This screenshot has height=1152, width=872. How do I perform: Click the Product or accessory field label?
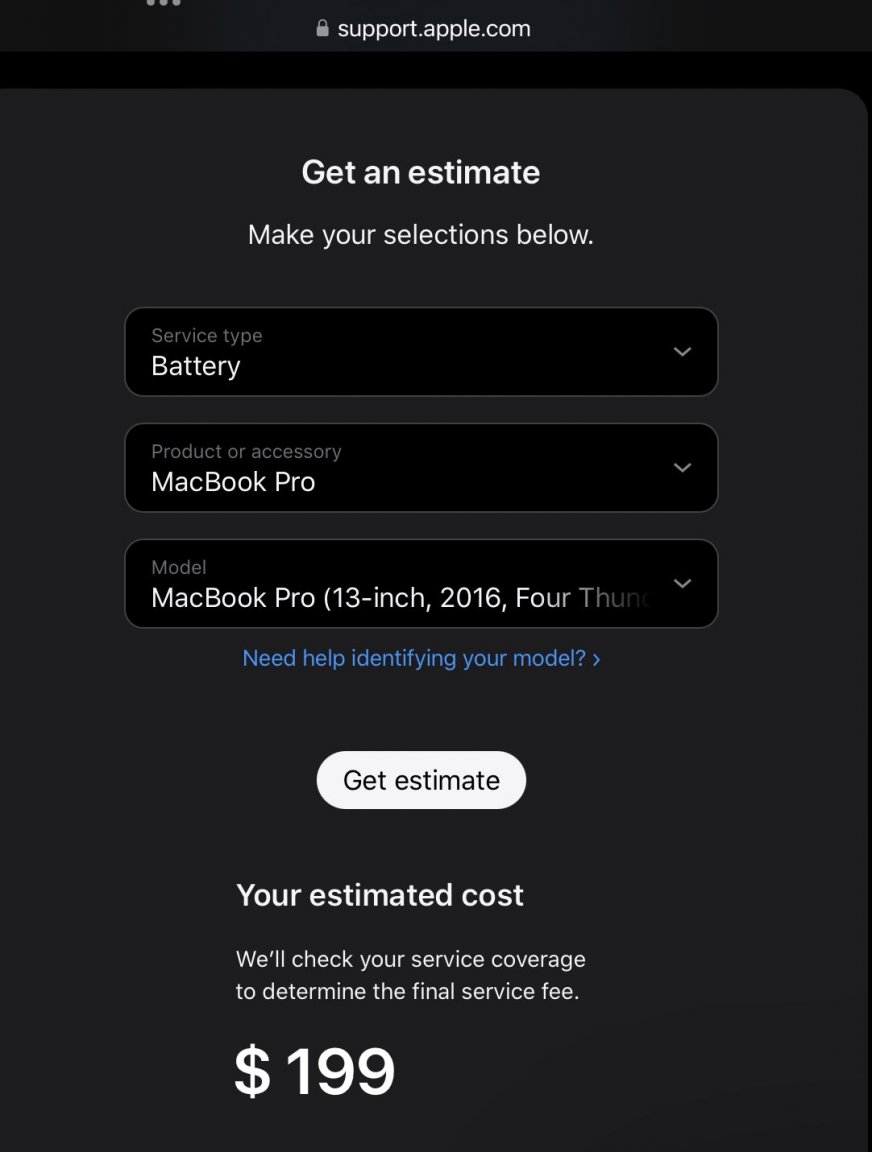246,452
